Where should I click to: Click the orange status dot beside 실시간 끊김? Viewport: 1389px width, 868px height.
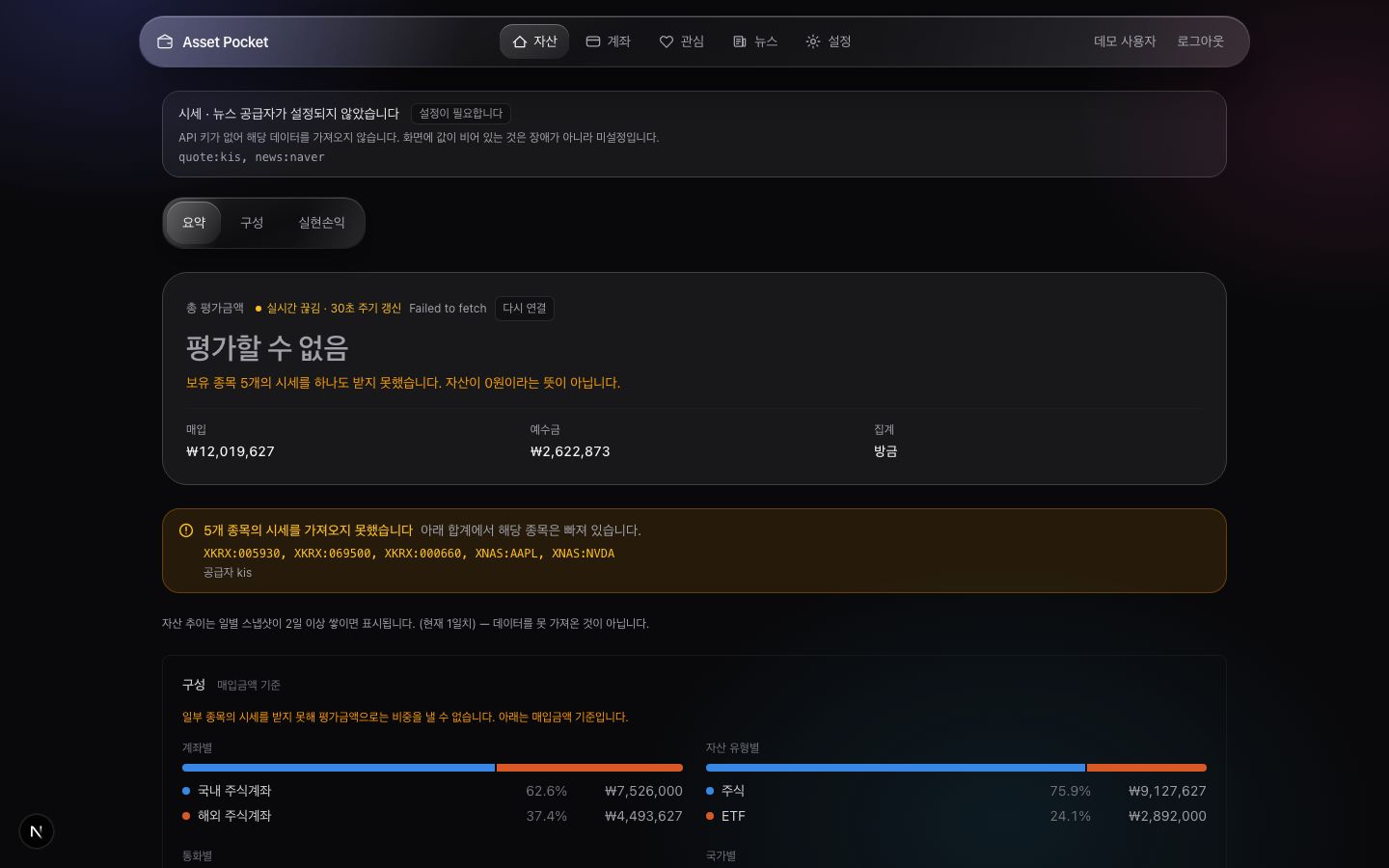(x=259, y=309)
